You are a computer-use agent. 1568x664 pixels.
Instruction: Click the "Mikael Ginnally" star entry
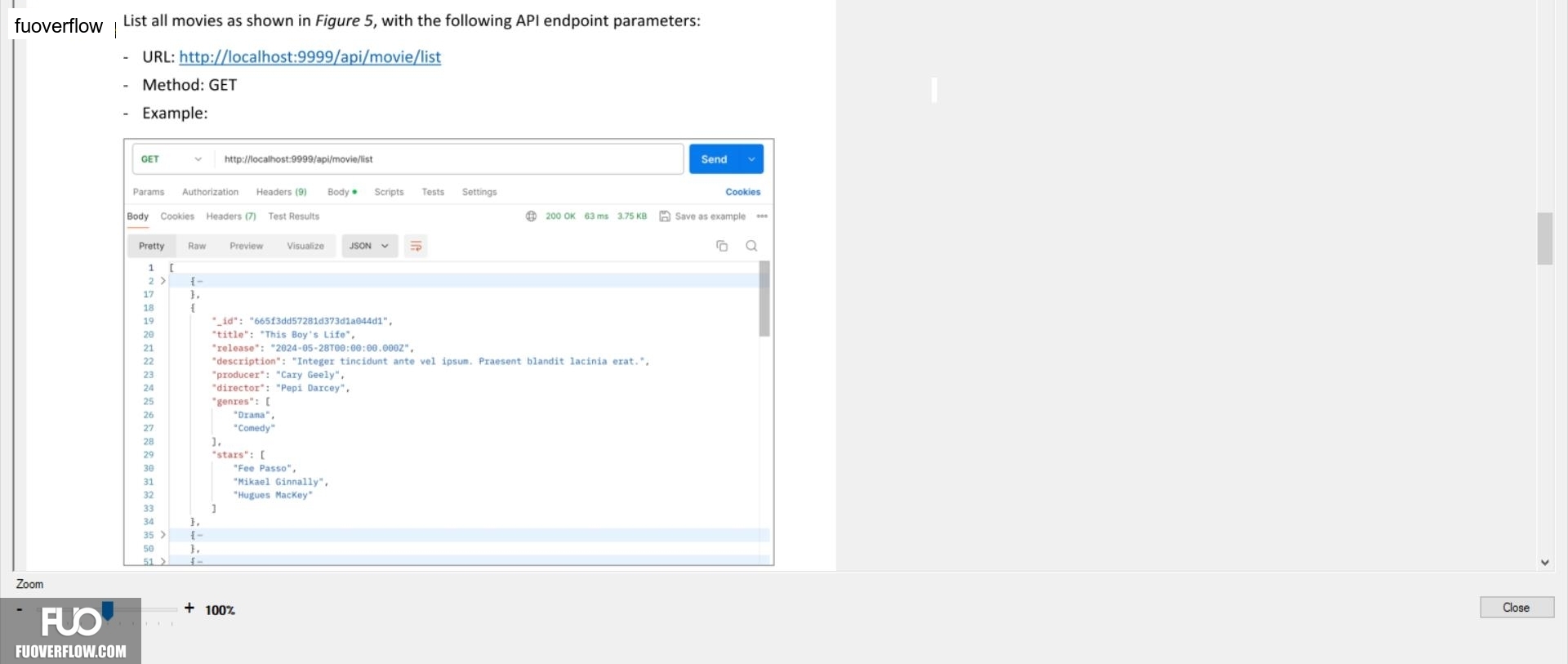[278, 482]
